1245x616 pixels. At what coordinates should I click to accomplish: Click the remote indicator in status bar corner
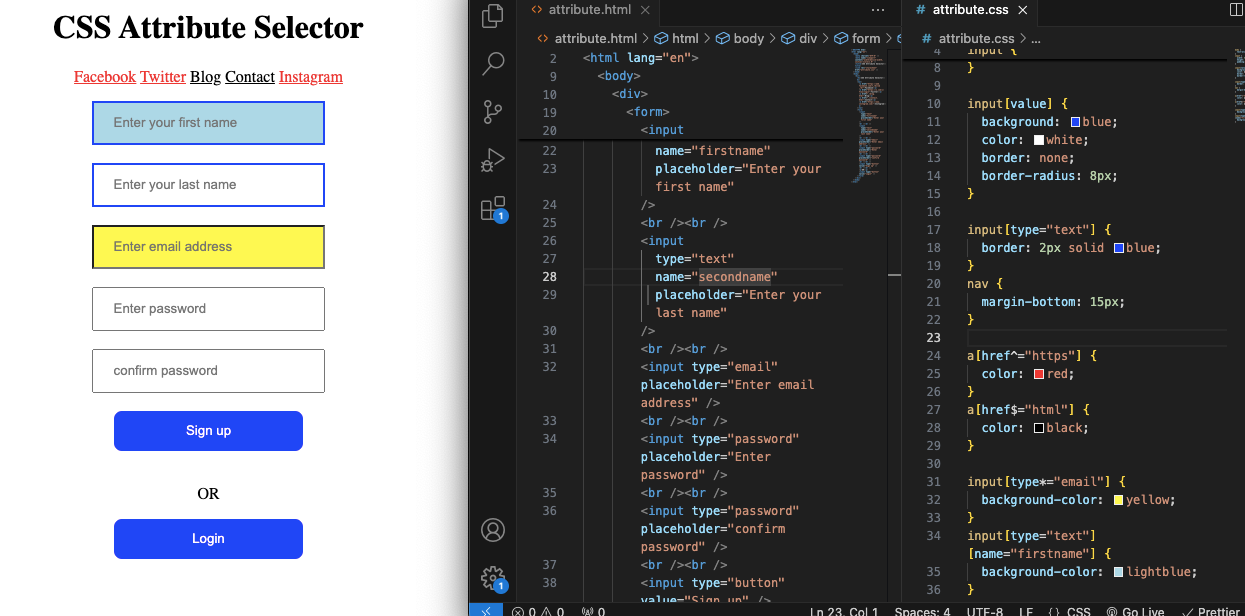coord(487,611)
